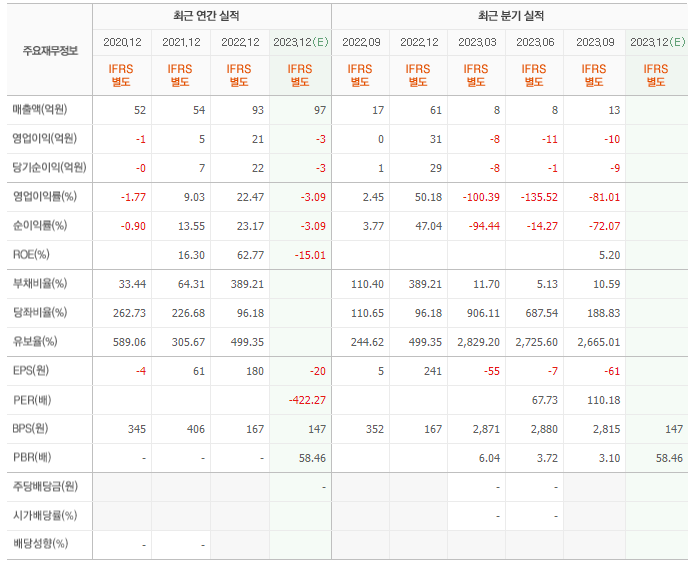
Task: Click the PER value 110.18
Action: click(x=604, y=400)
